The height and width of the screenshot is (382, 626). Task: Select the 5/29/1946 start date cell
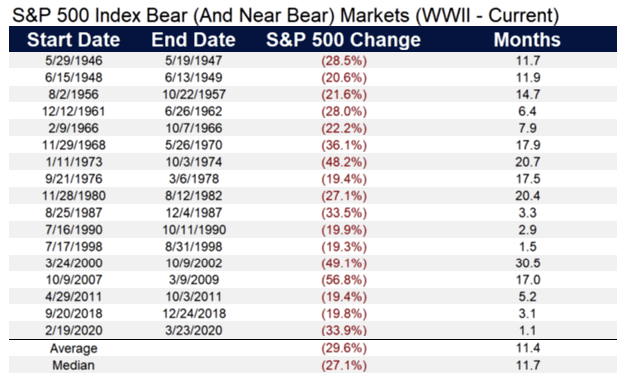tap(73, 61)
